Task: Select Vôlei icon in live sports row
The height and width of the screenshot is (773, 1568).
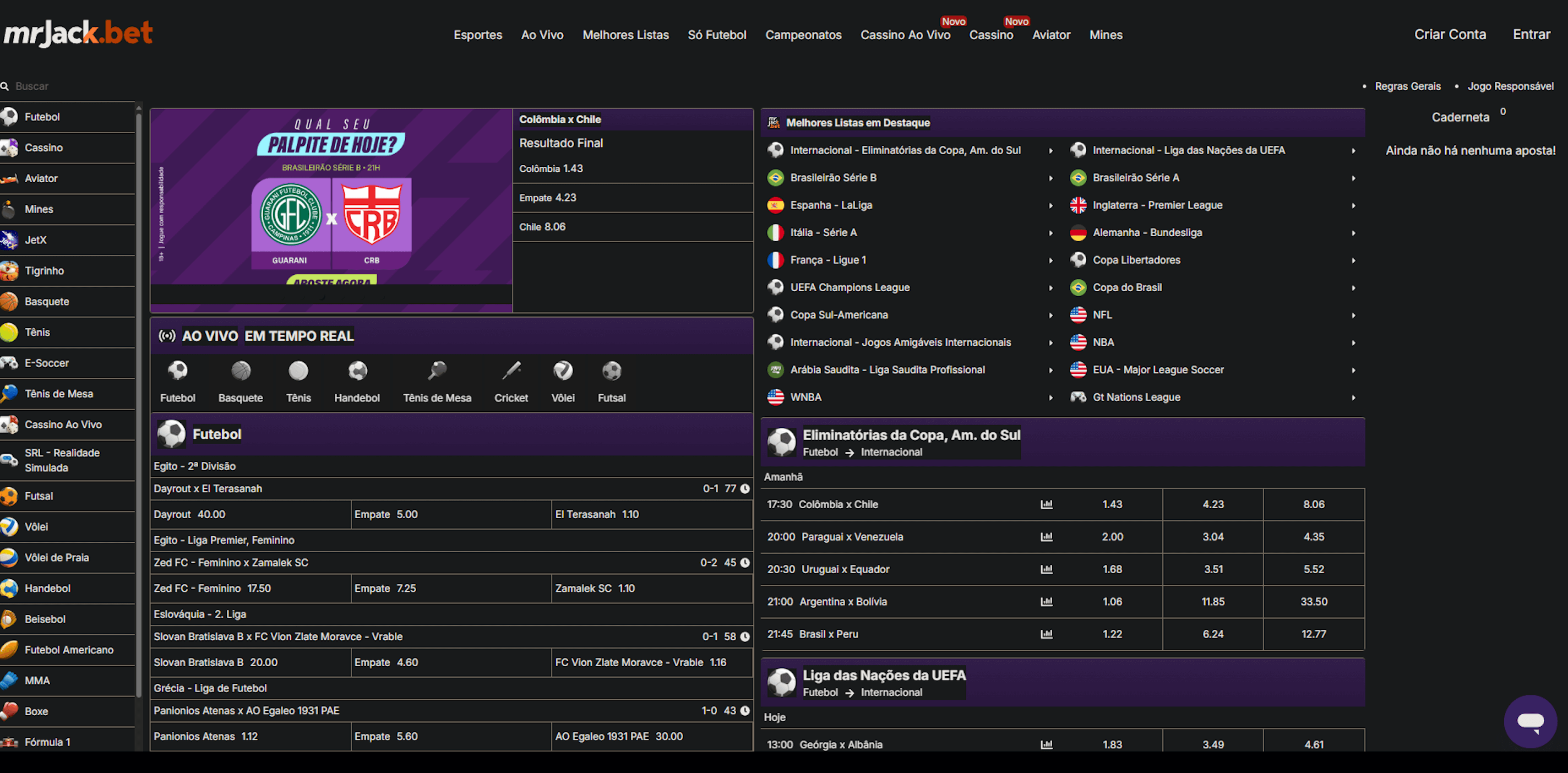Action: (563, 371)
